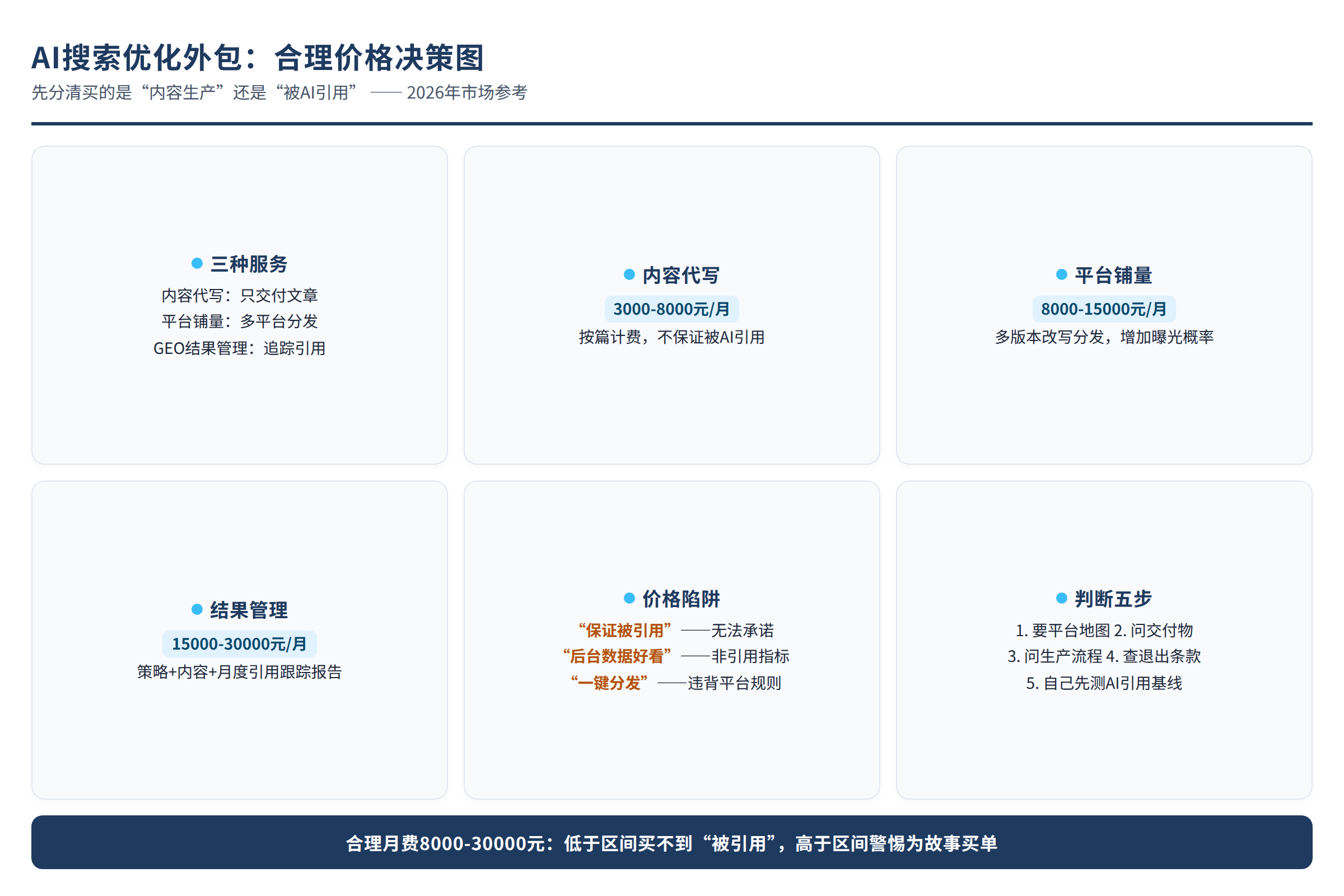The width and height of the screenshot is (1344, 896).
Task: Click the orange phrase “后台数据好看”
Action: tap(617, 656)
